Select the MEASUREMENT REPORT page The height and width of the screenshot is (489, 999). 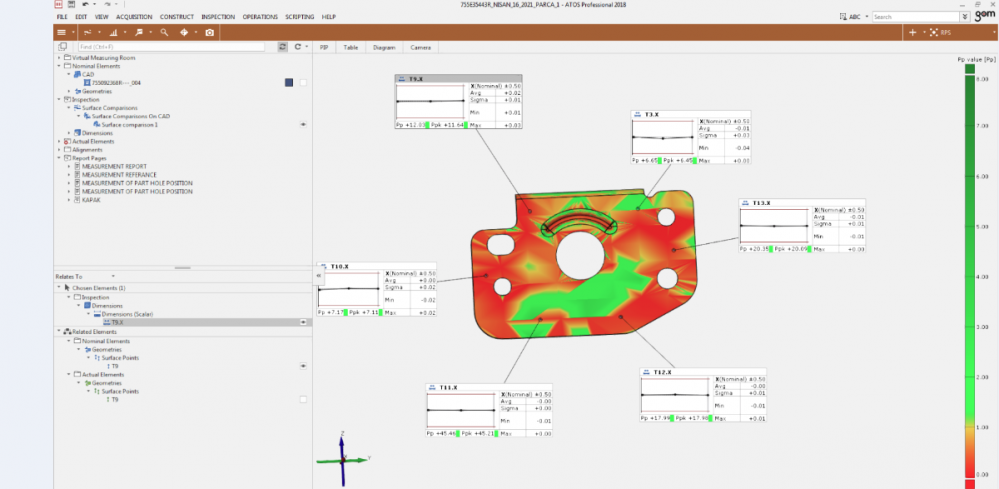pos(108,166)
